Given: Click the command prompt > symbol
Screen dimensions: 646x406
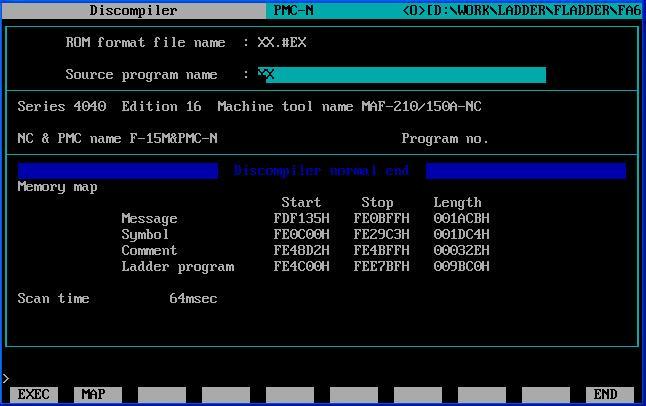Looking at the screenshot, I should [6, 378].
